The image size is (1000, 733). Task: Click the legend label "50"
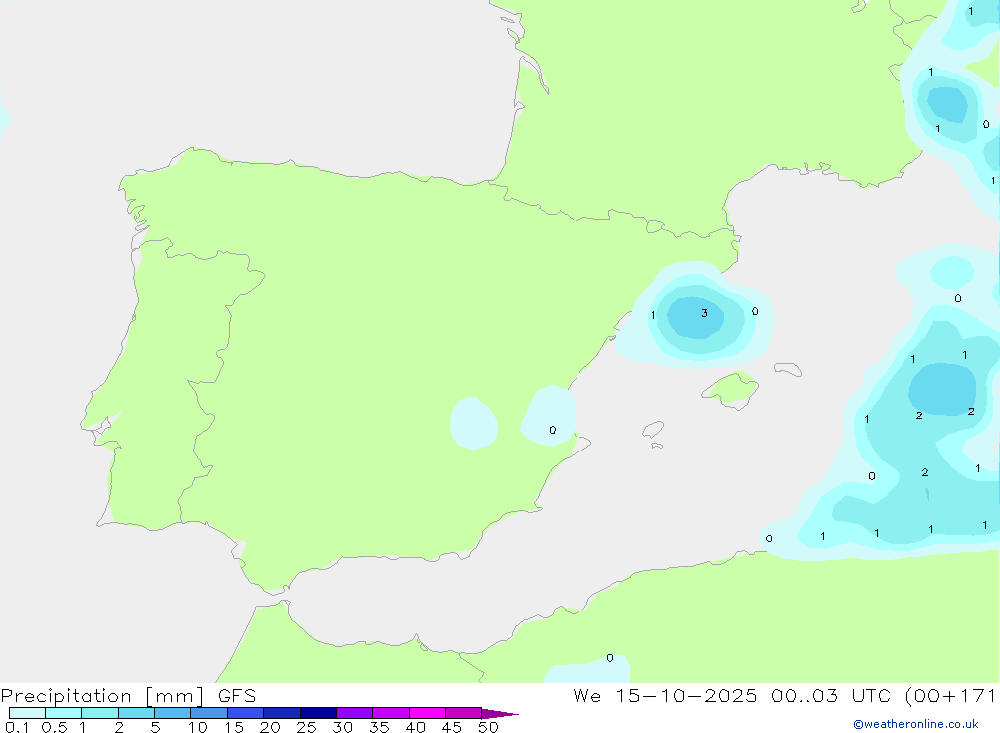point(488,727)
